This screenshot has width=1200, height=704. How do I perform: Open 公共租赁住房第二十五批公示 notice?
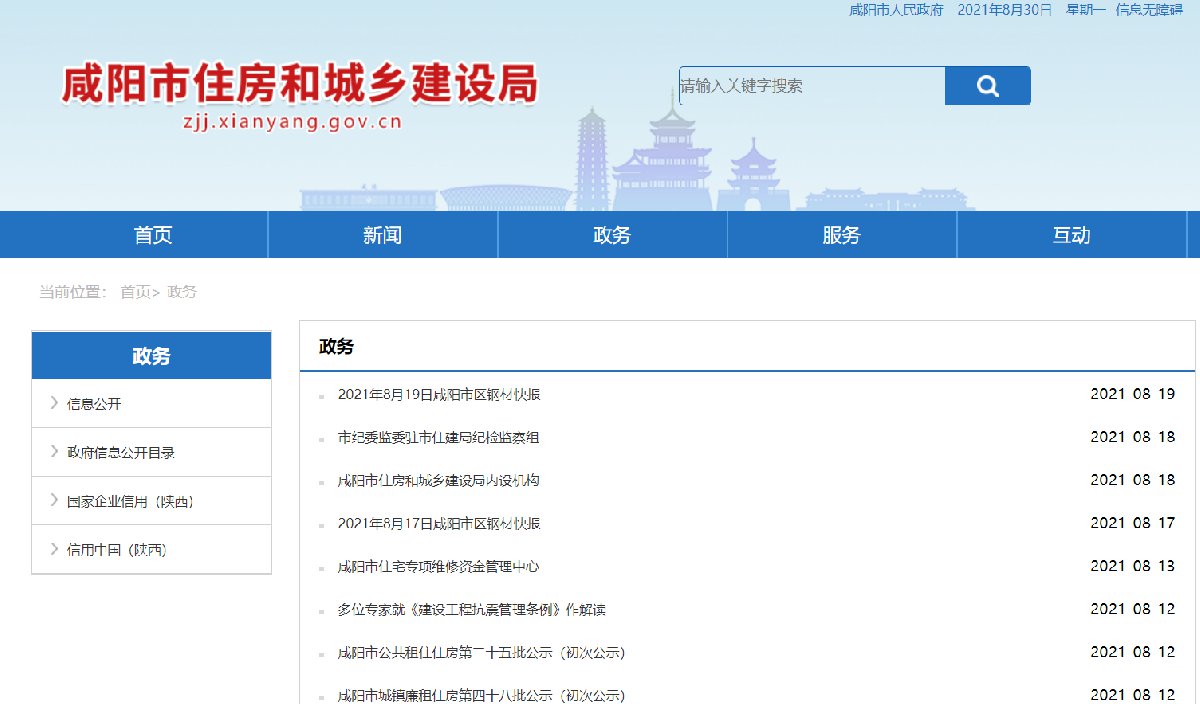point(481,653)
